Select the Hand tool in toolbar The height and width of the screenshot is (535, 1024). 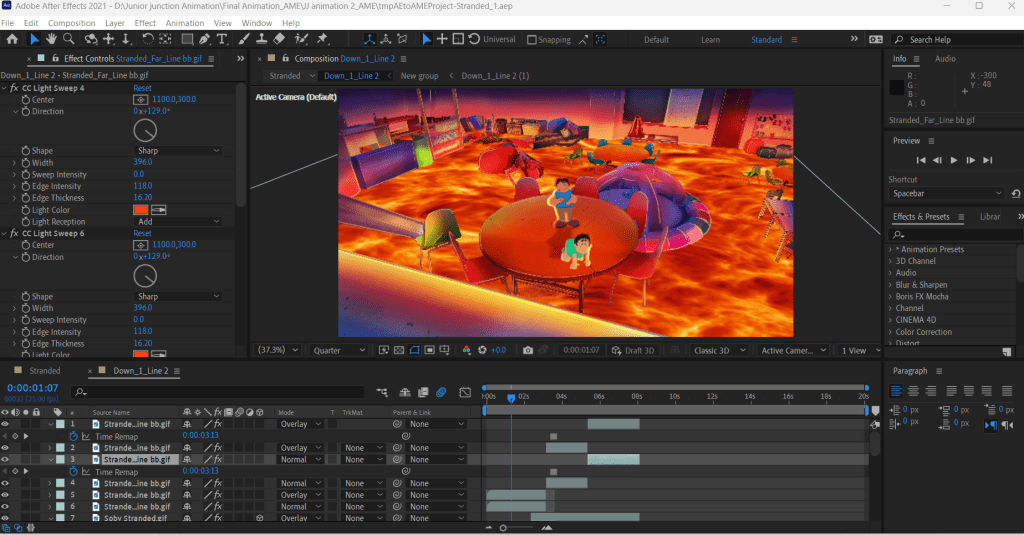(x=51, y=39)
